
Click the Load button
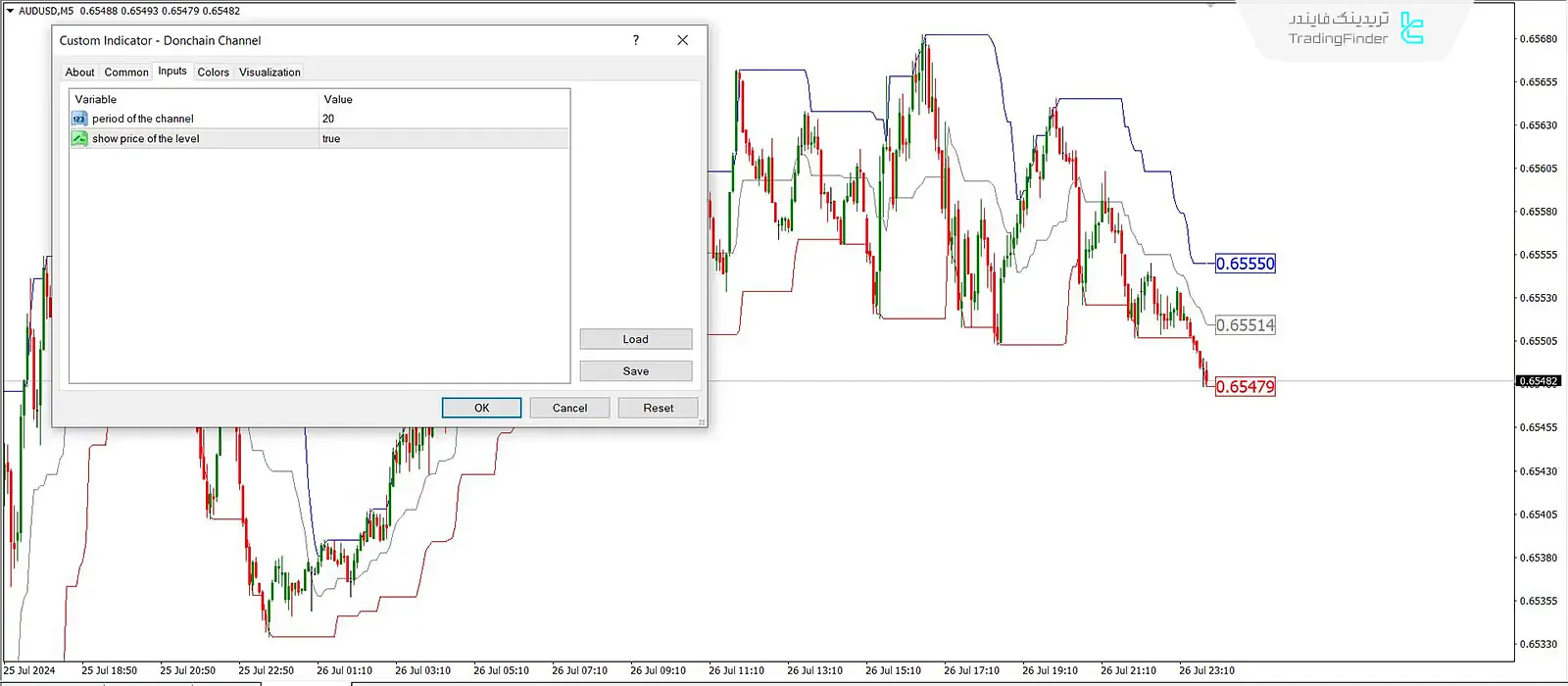coord(635,339)
